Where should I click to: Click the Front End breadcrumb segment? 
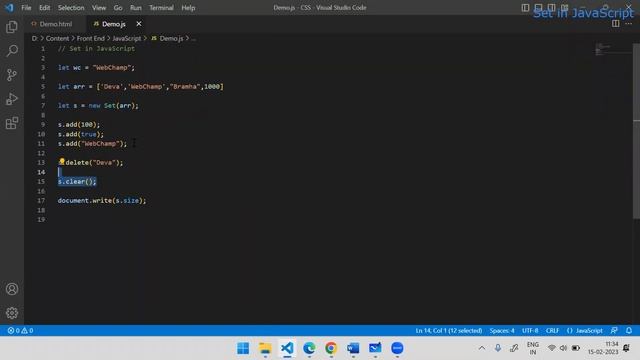coord(91,38)
